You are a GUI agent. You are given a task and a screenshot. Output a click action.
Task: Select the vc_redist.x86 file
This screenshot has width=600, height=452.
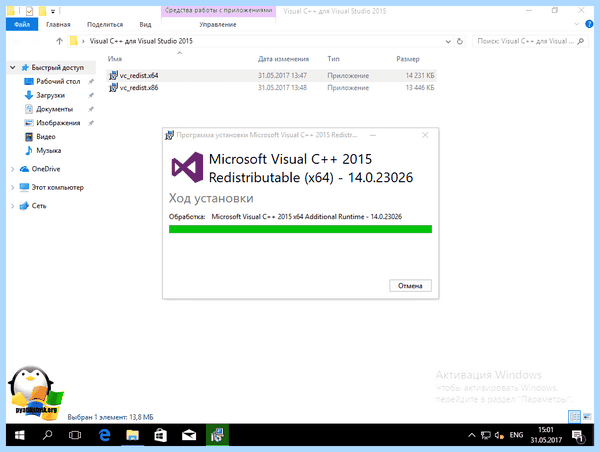pyautogui.click(x=271, y=88)
